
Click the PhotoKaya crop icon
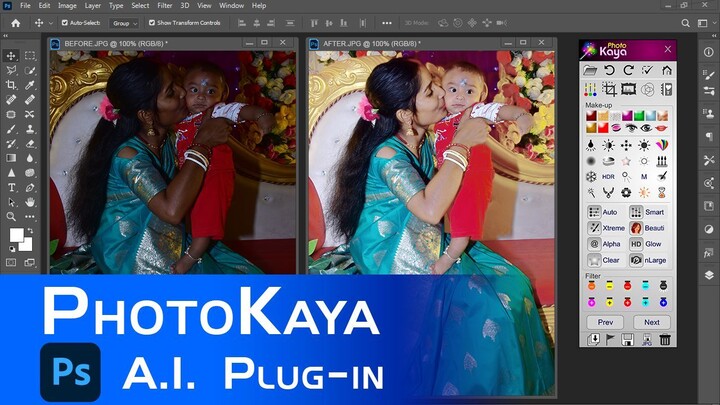609,89
